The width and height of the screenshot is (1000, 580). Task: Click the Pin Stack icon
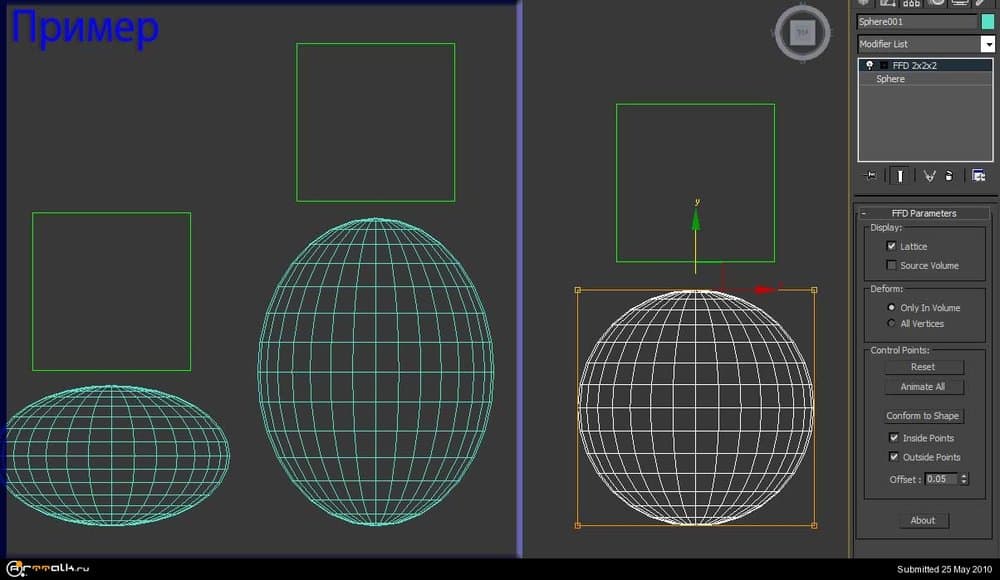(x=870, y=175)
